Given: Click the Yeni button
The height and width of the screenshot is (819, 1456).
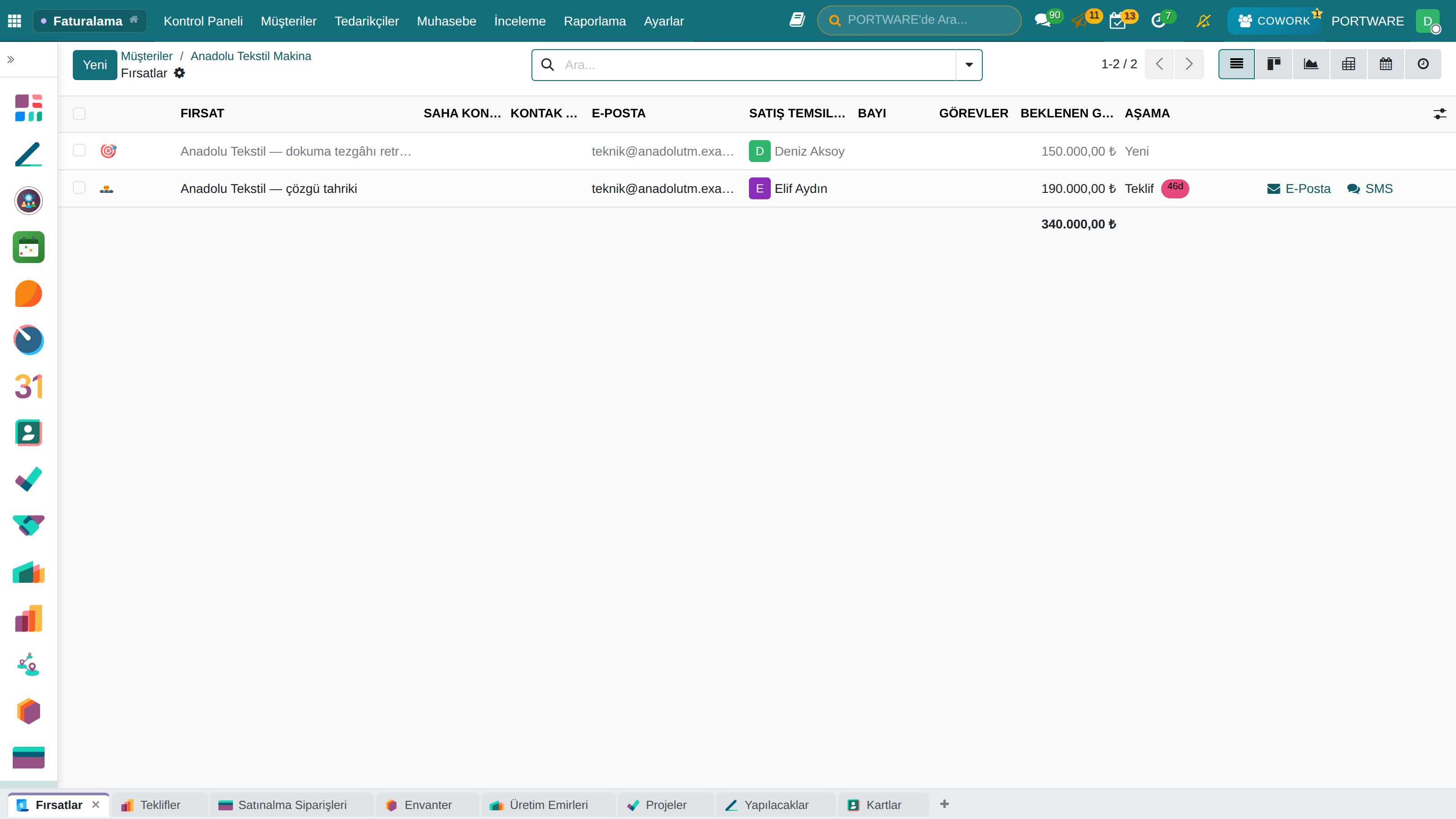Looking at the screenshot, I should [95, 65].
